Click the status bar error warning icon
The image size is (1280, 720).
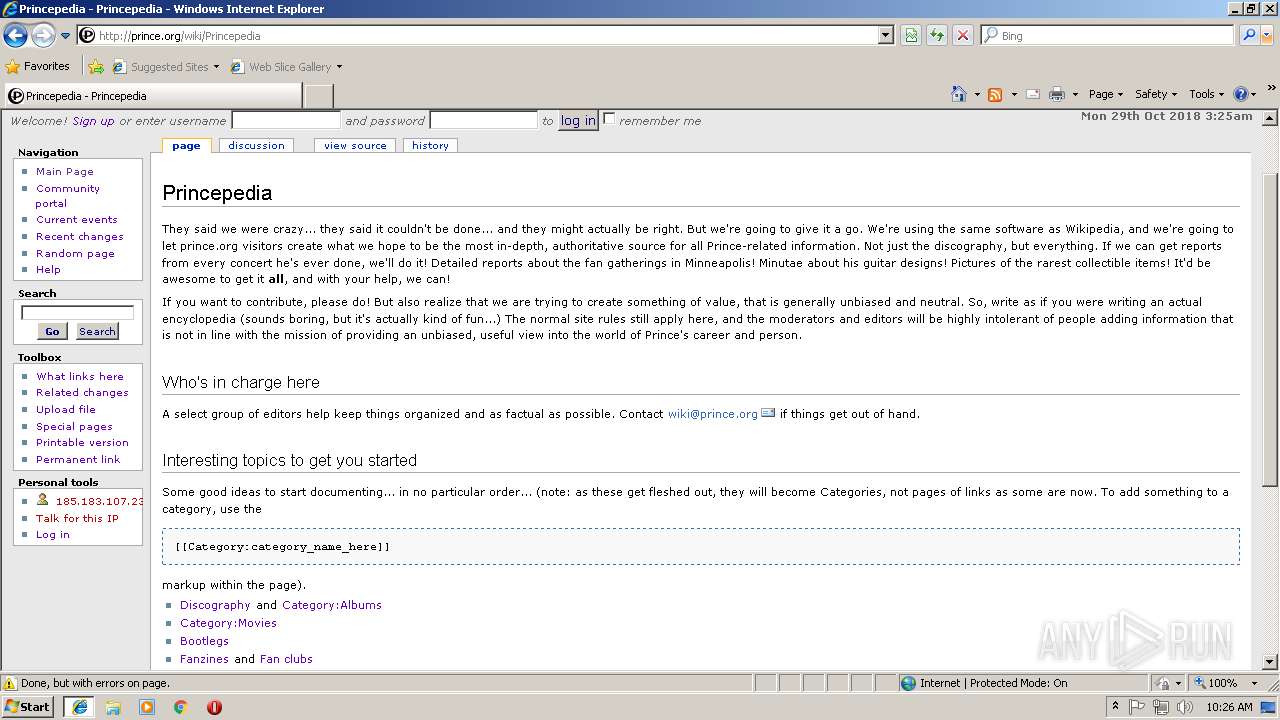[x=10, y=683]
